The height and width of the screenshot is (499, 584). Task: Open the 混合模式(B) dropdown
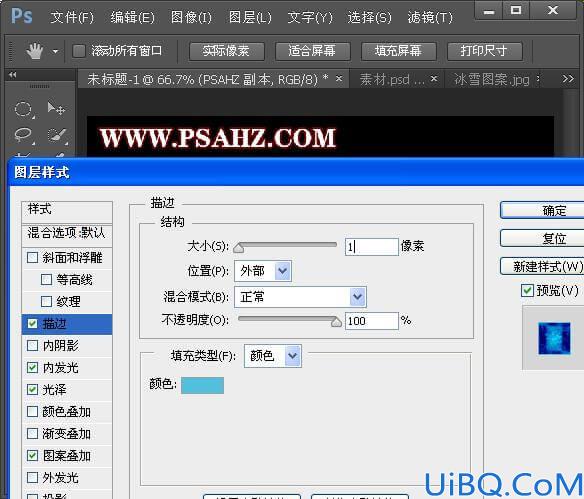pyautogui.click(x=300, y=297)
